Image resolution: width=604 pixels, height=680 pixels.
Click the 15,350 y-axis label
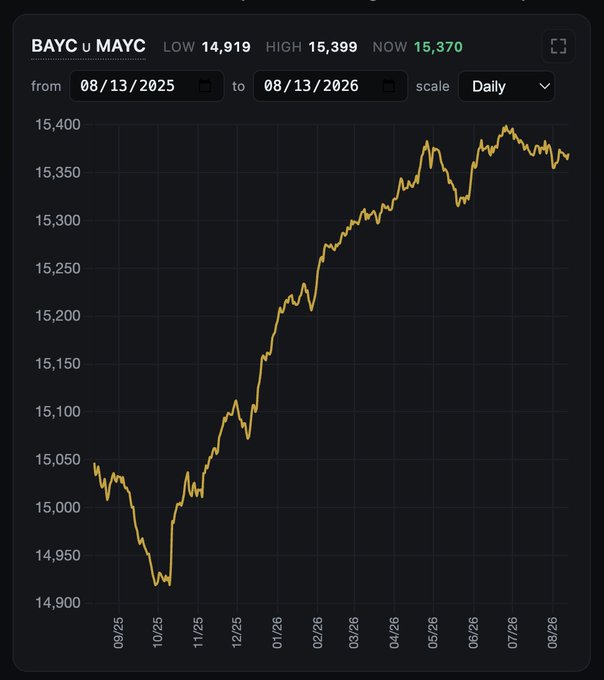pos(58,173)
